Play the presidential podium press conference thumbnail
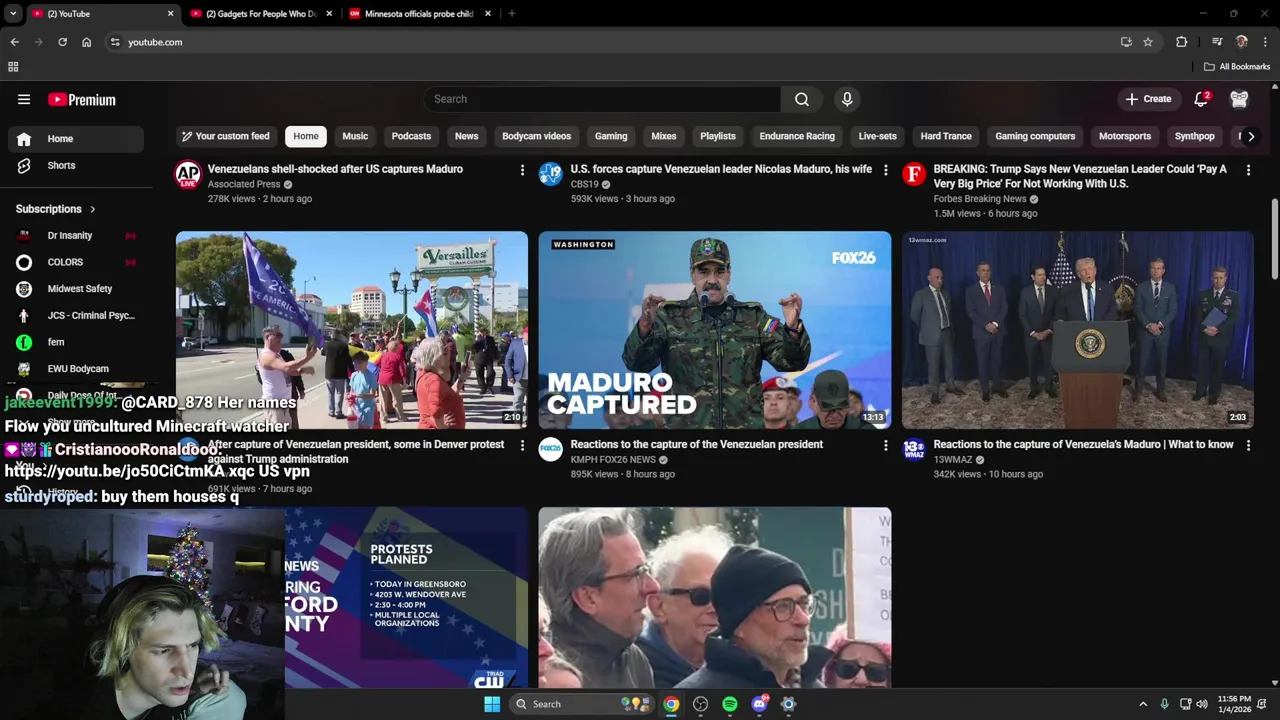The image size is (1280, 720). pyautogui.click(x=1077, y=330)
